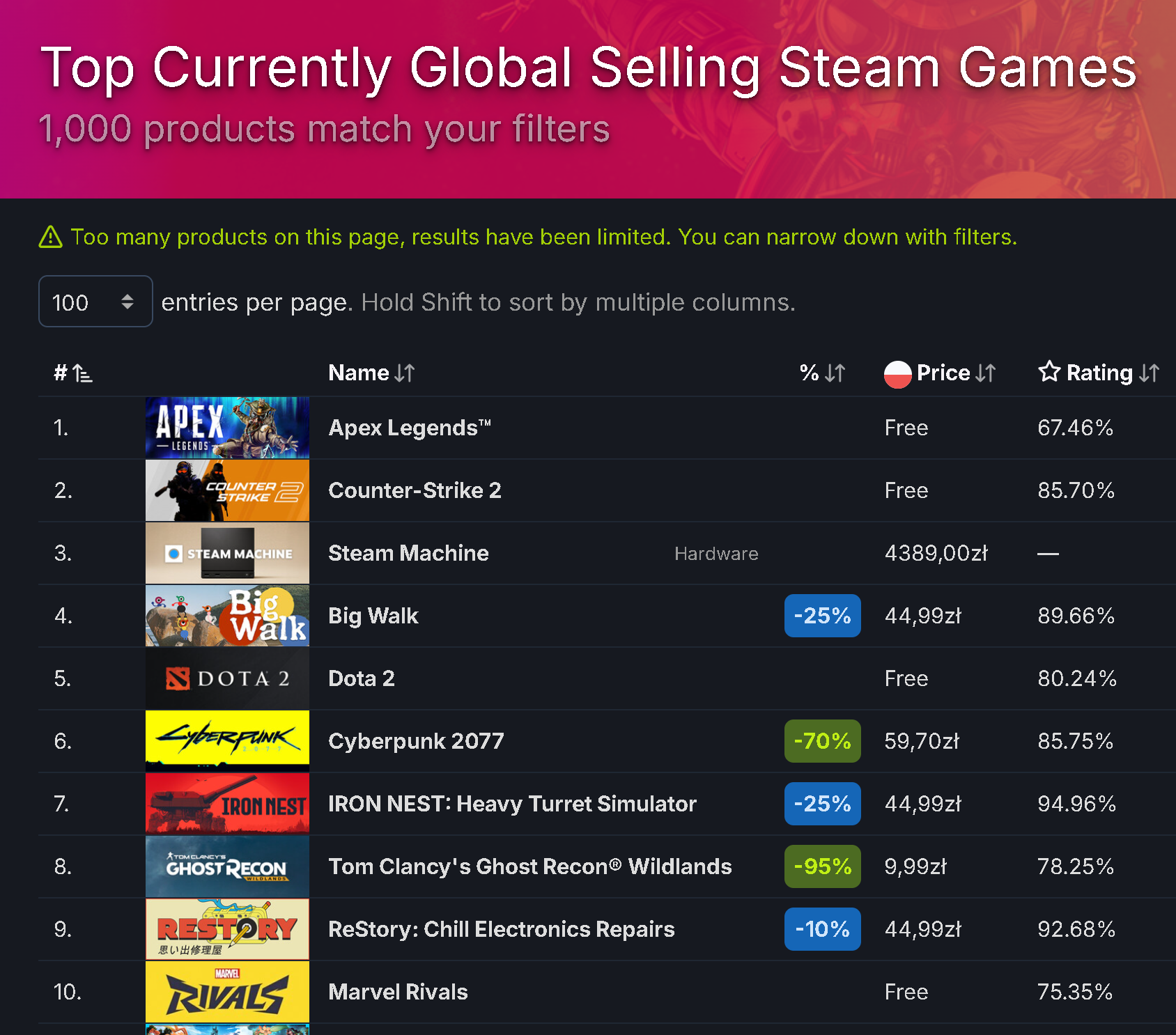Open the Apex Legends thumbnail
This screenshot has width=1176, height=1035.
pyautogui.click(x=227, y=428)
